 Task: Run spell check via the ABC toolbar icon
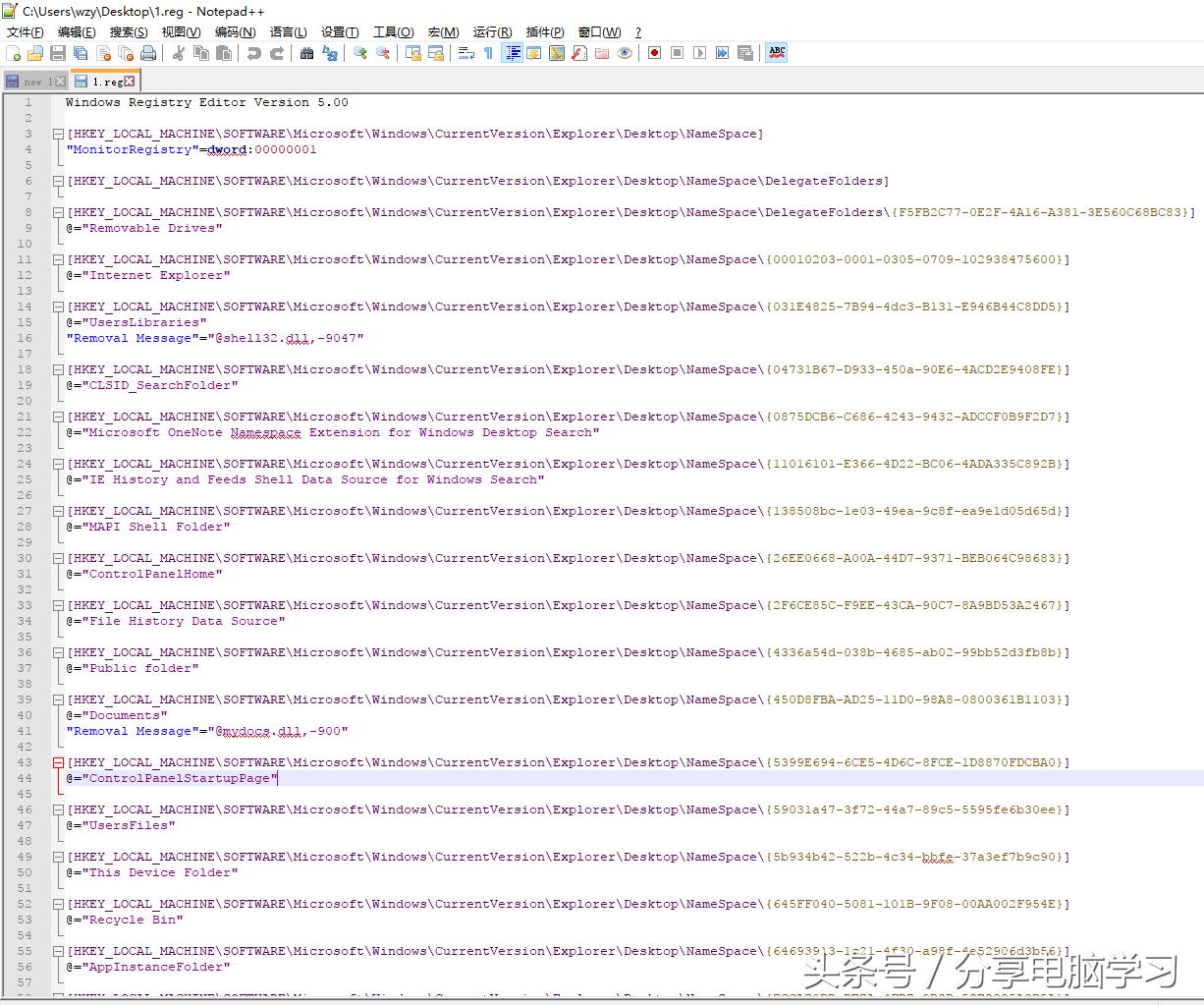pyautogui.click(x=776, y=52)
